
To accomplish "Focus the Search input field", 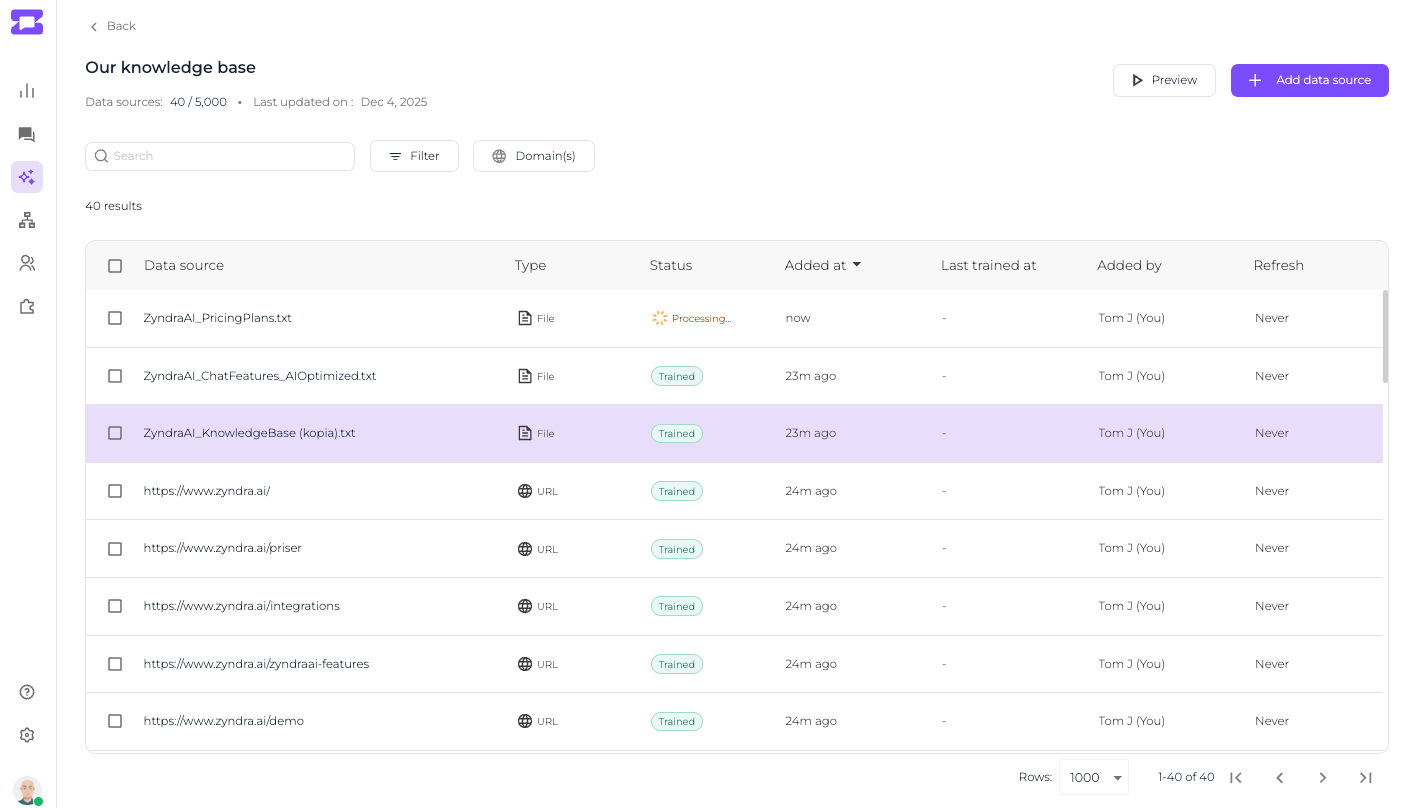I will pos(220,156).
